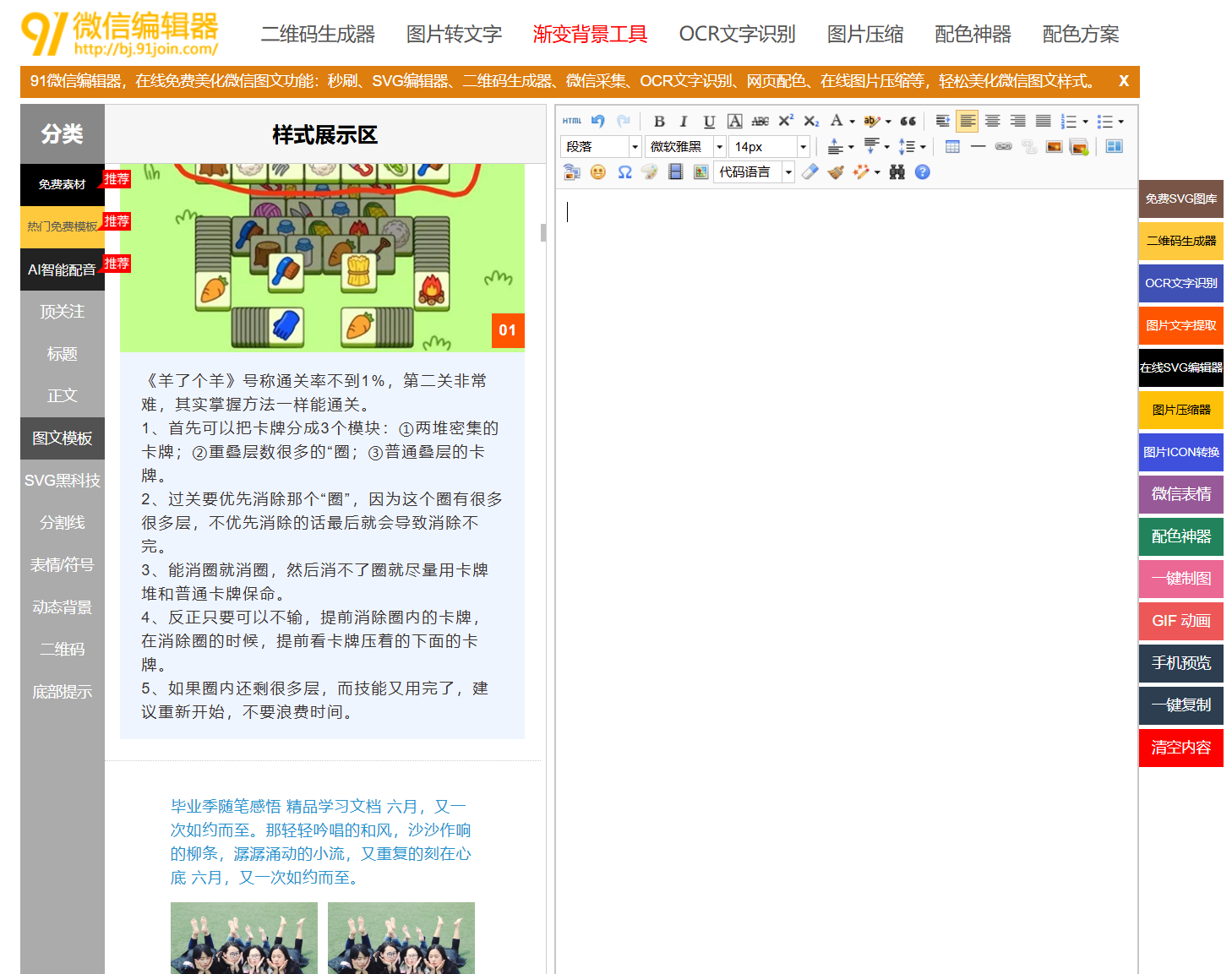Open the background palette settings

tap(650, 171)
